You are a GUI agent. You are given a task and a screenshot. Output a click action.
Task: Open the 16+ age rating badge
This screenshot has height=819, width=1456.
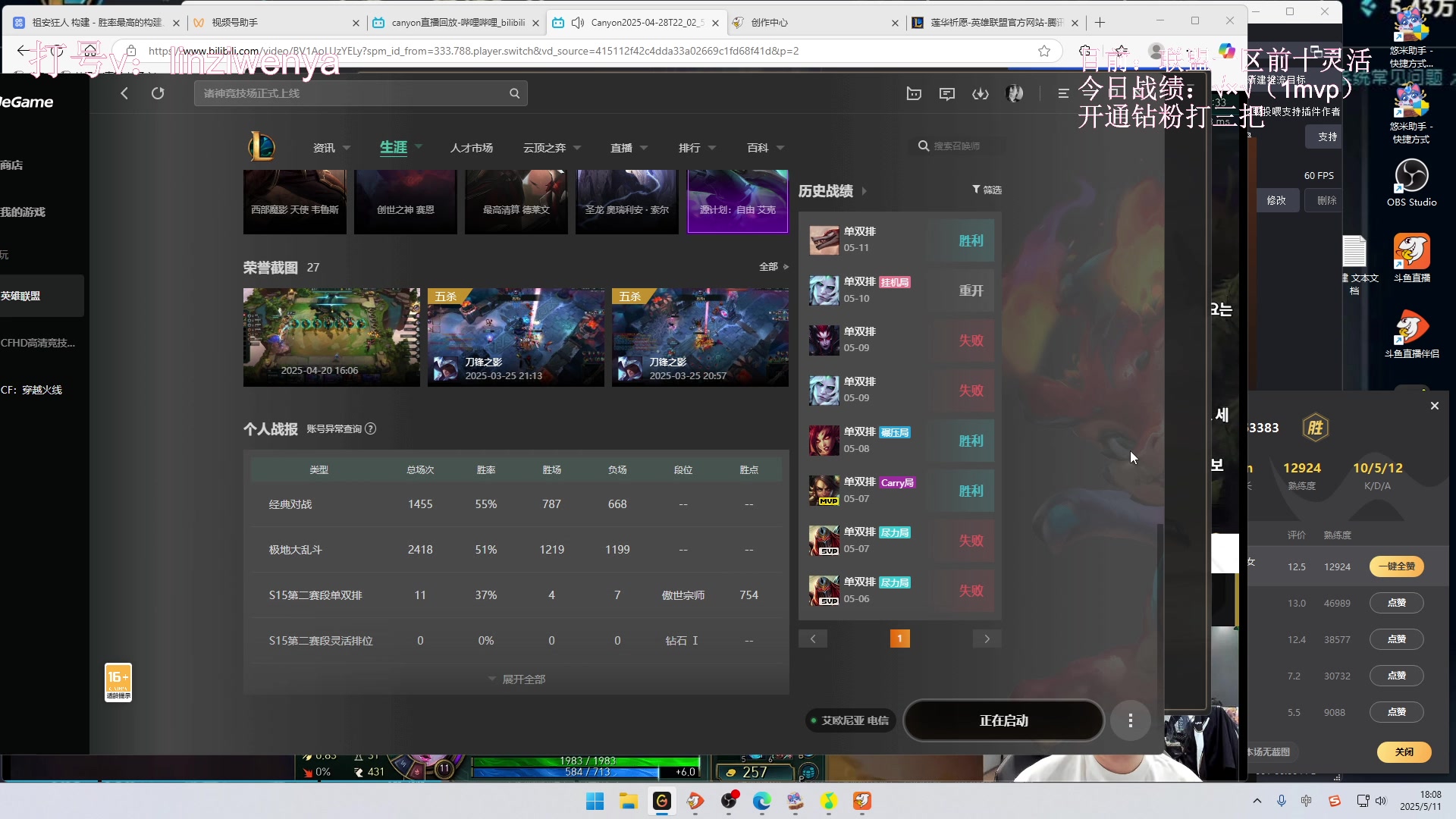118,682
